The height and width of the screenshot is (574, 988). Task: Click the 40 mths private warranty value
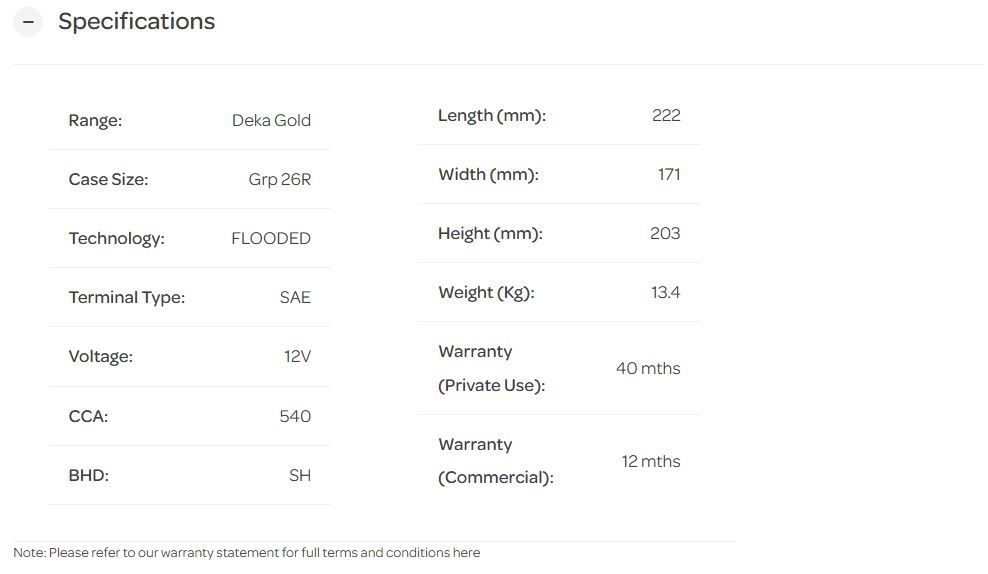point(648,369)
